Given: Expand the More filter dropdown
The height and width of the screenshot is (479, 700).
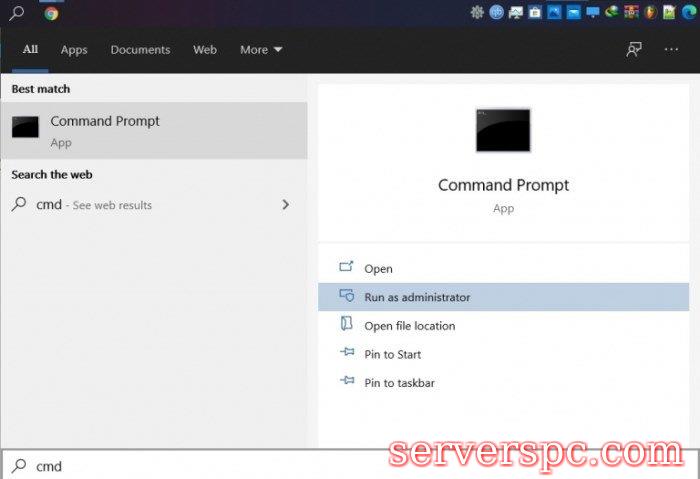Looking at the screenshot, I should coord(261,50).
